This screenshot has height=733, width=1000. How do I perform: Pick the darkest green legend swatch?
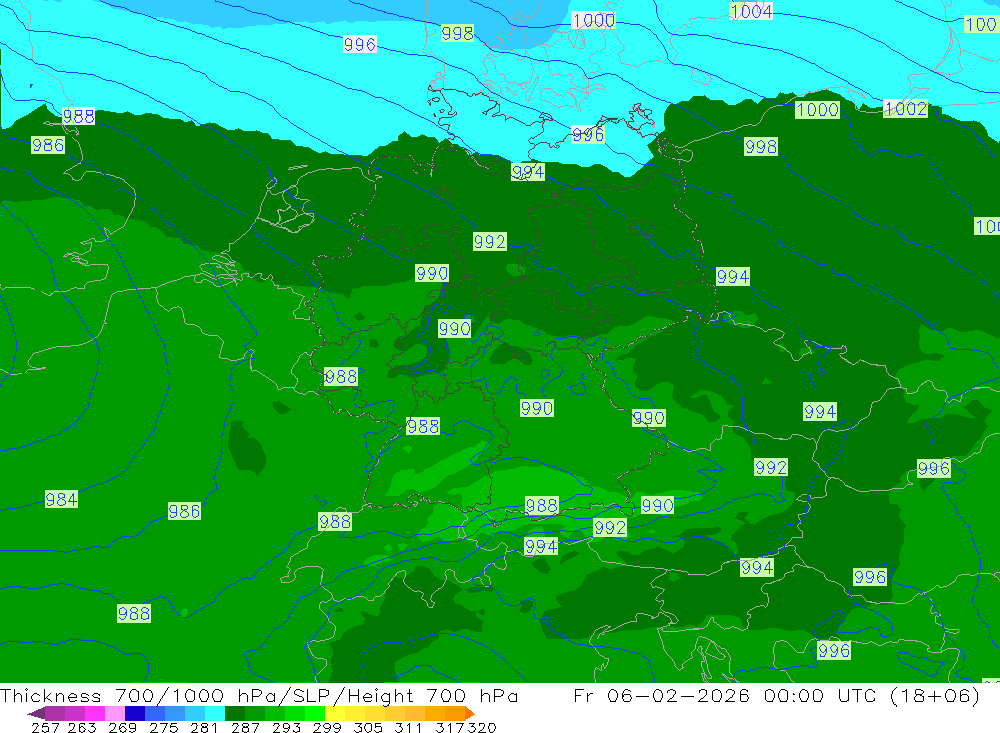pos(235,713)
